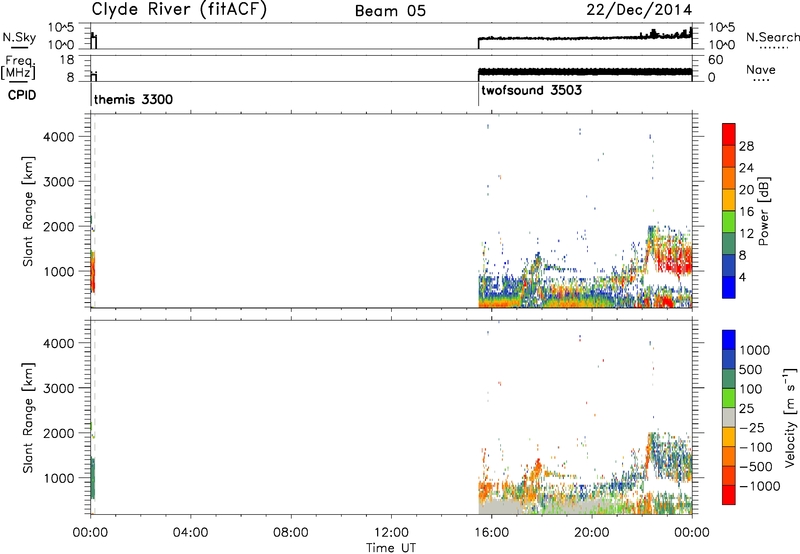The image size is (800, 554).
Task: Click the "-500" label on Velocity scale
Action: [756, 467]
